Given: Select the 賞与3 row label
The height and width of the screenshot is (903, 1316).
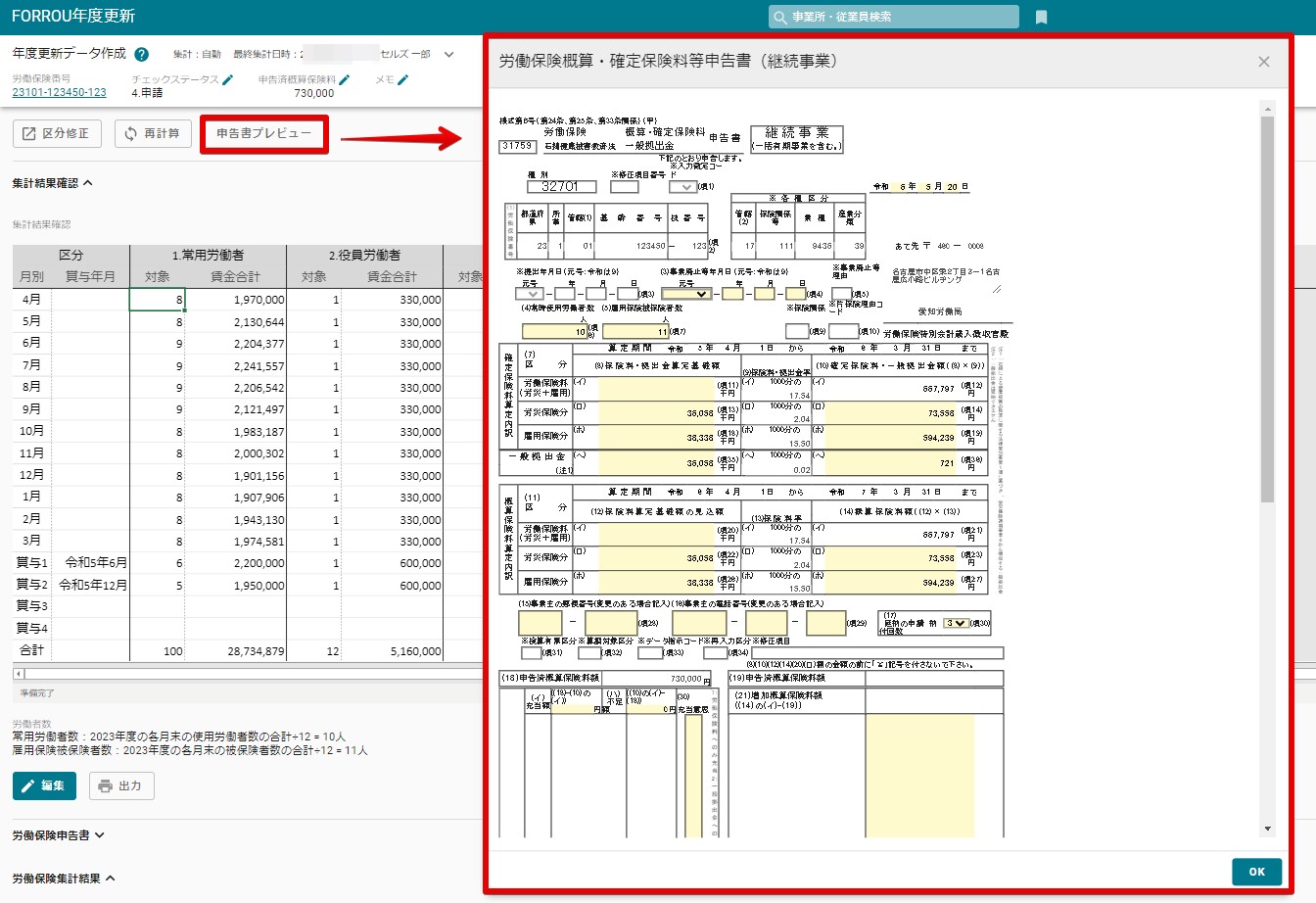Looking at the screenshot, I should pyautogui.click(x=32, y=606).
